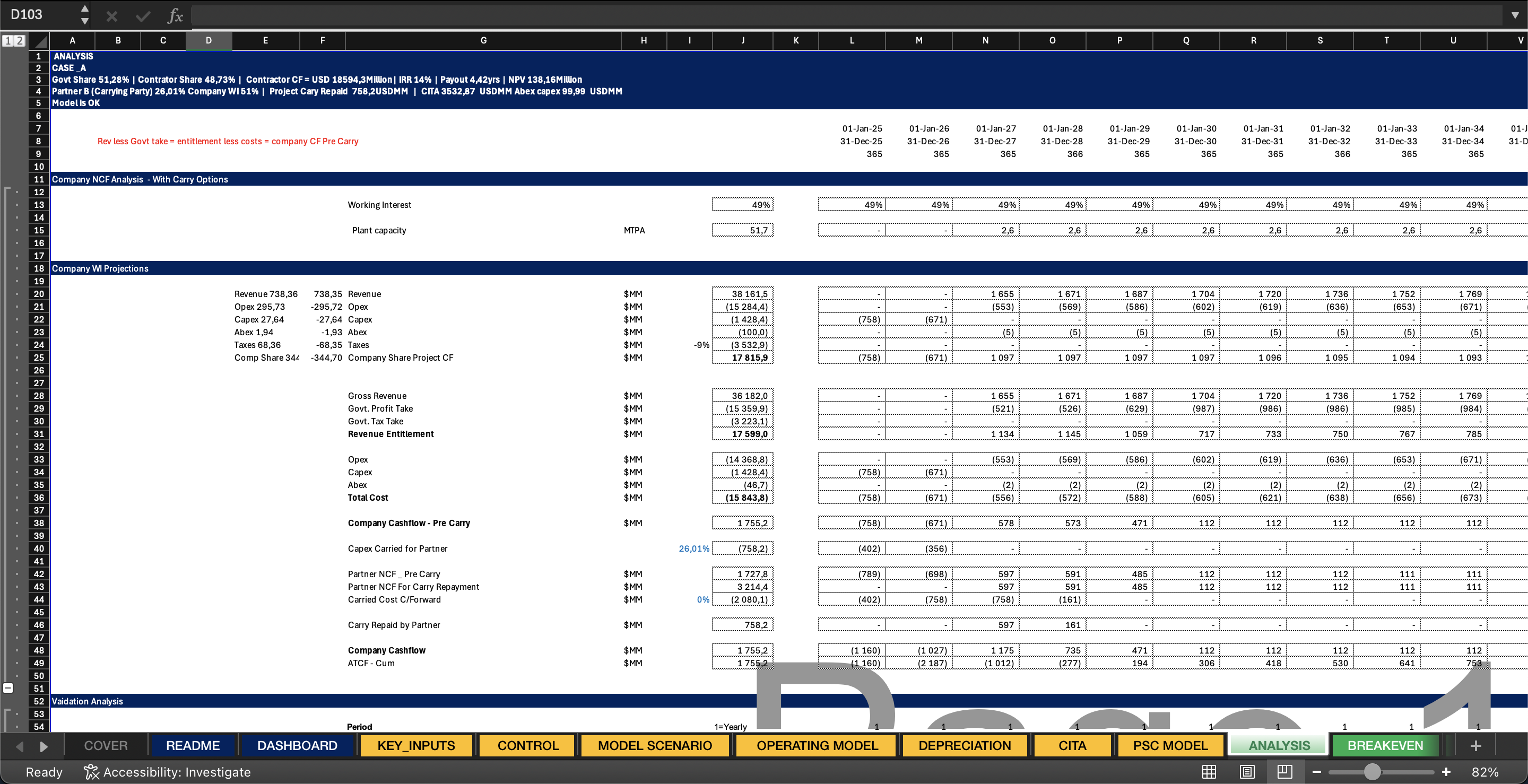Go to the CONTROL sheet tab

(528, 745)
